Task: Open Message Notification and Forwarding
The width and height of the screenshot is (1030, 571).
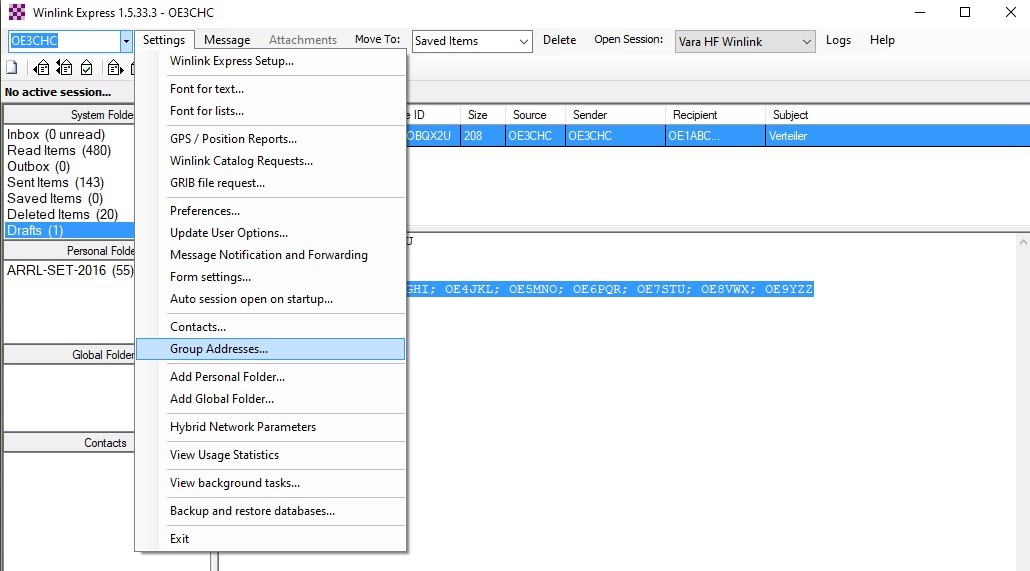Action: (x=271, y=255)
